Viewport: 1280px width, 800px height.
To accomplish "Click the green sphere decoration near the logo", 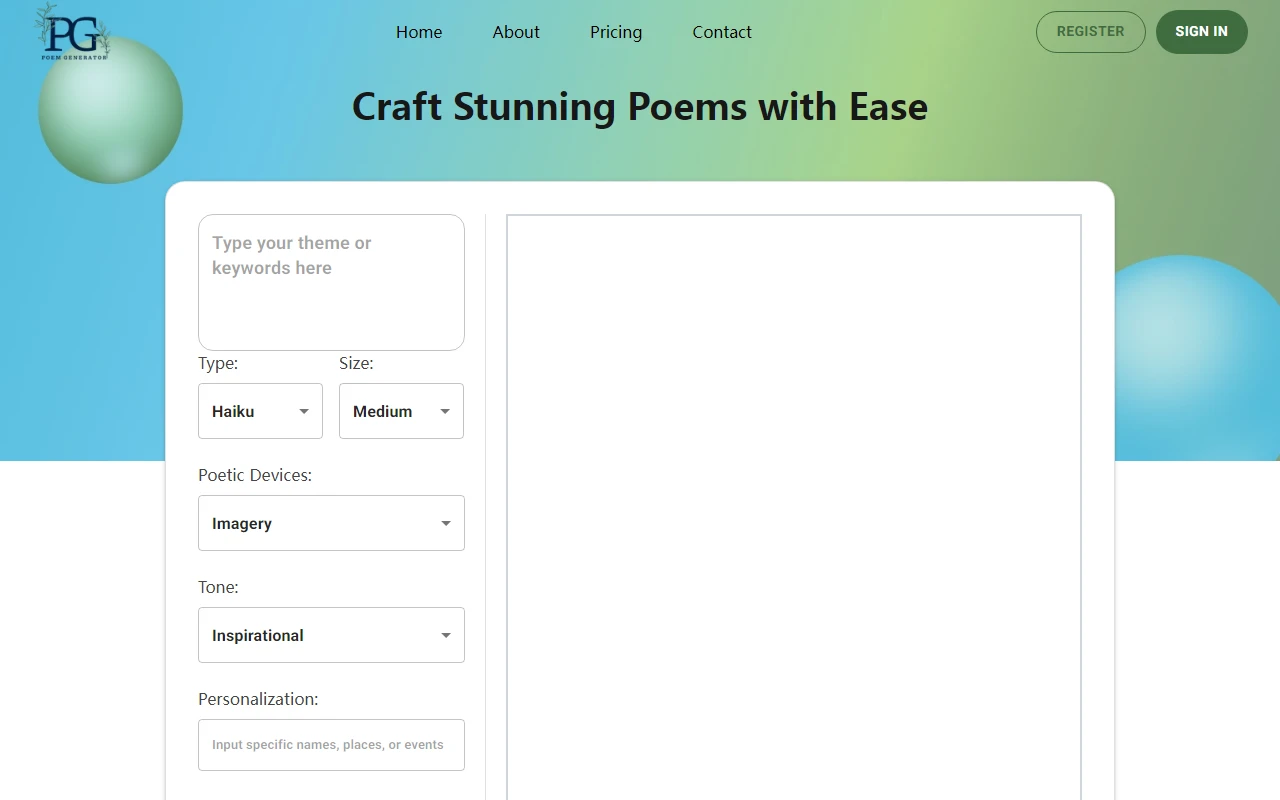I will coord(110,110).
